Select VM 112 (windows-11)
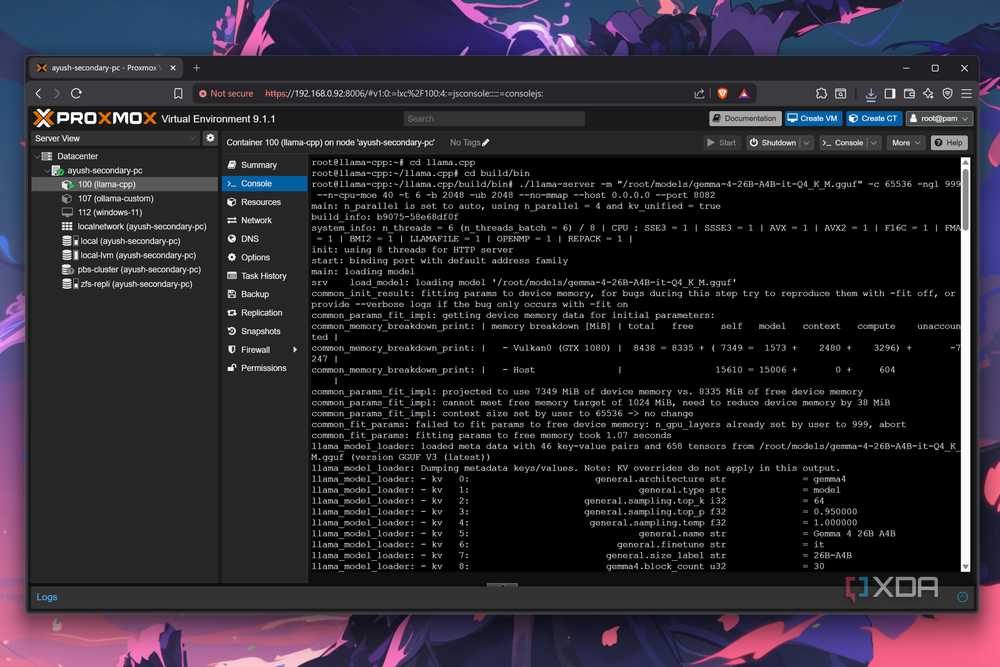Image resolution: width=1000 pixels, height=667 pixels. [110, 212]
